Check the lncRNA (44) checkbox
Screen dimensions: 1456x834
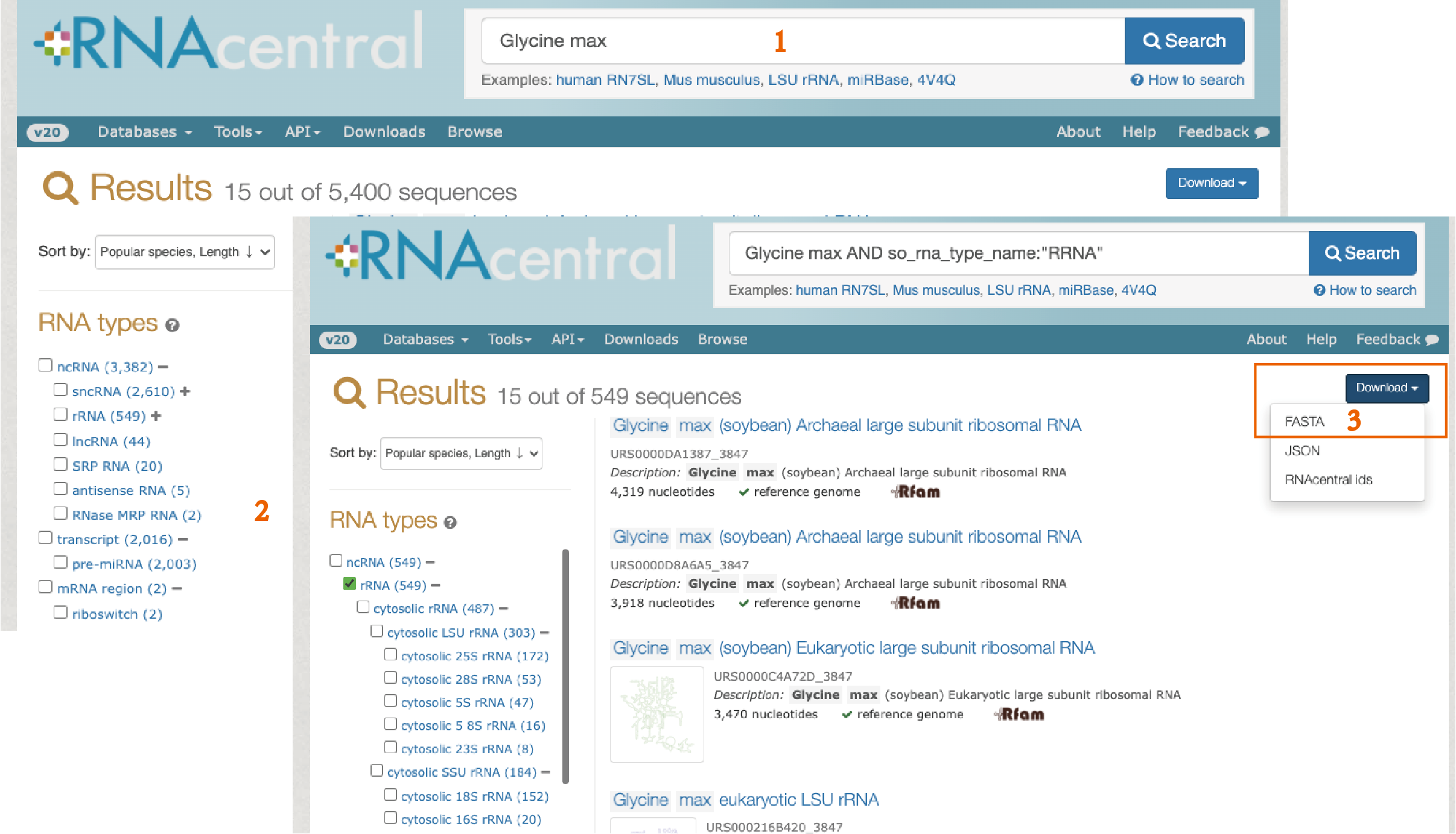[60, 440]
